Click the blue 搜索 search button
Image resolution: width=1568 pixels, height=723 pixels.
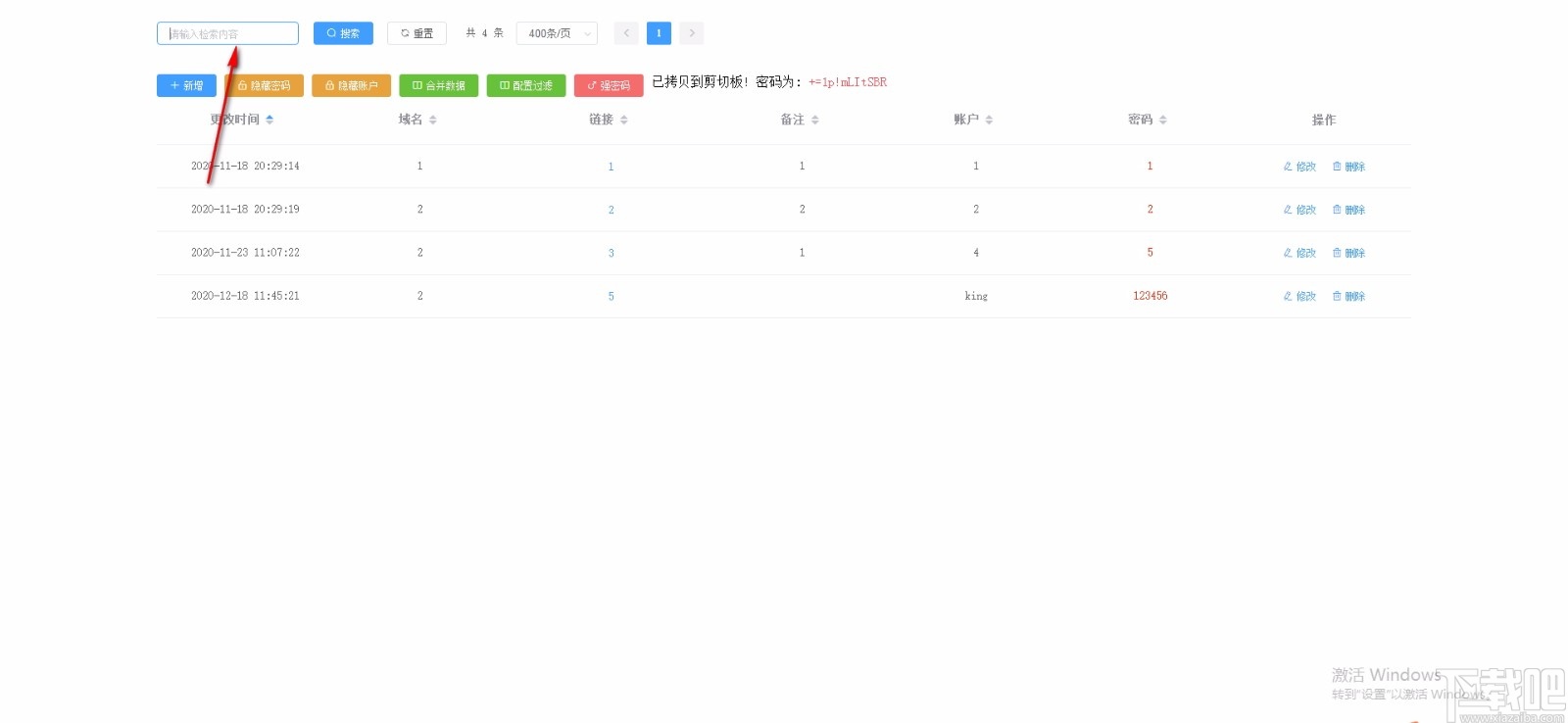point(343,33)
